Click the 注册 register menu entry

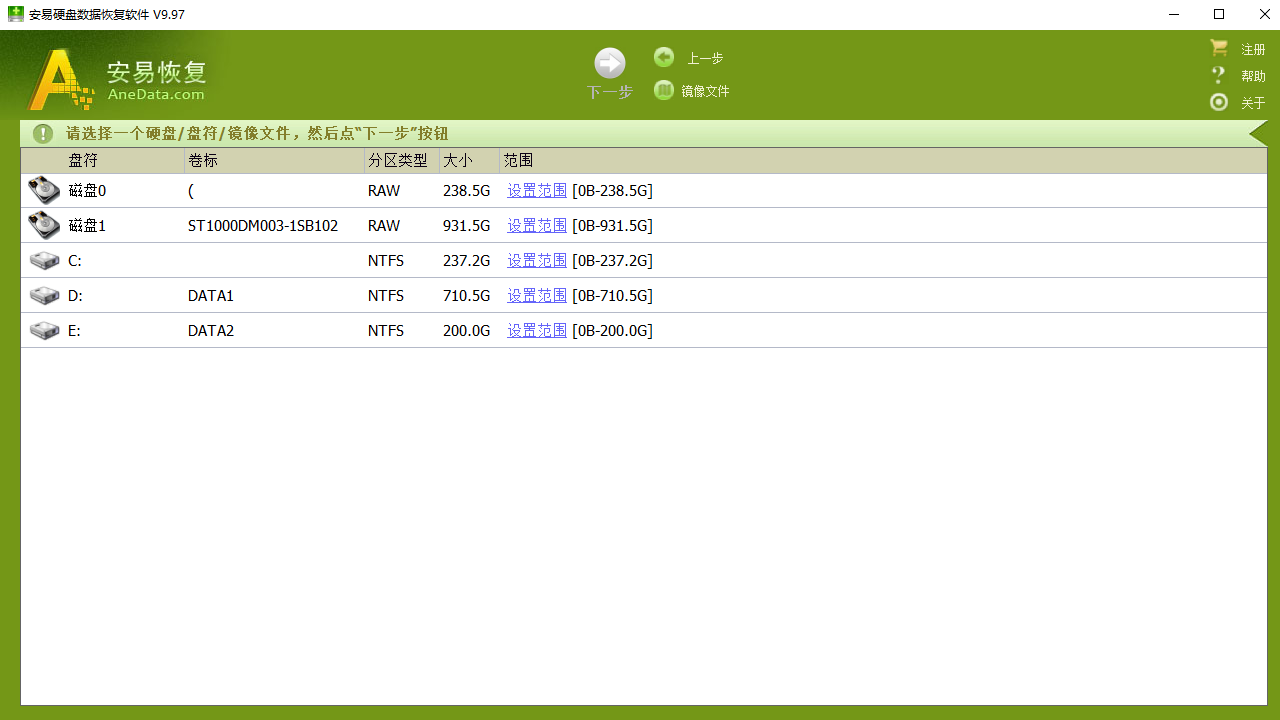pos(1251,48)
